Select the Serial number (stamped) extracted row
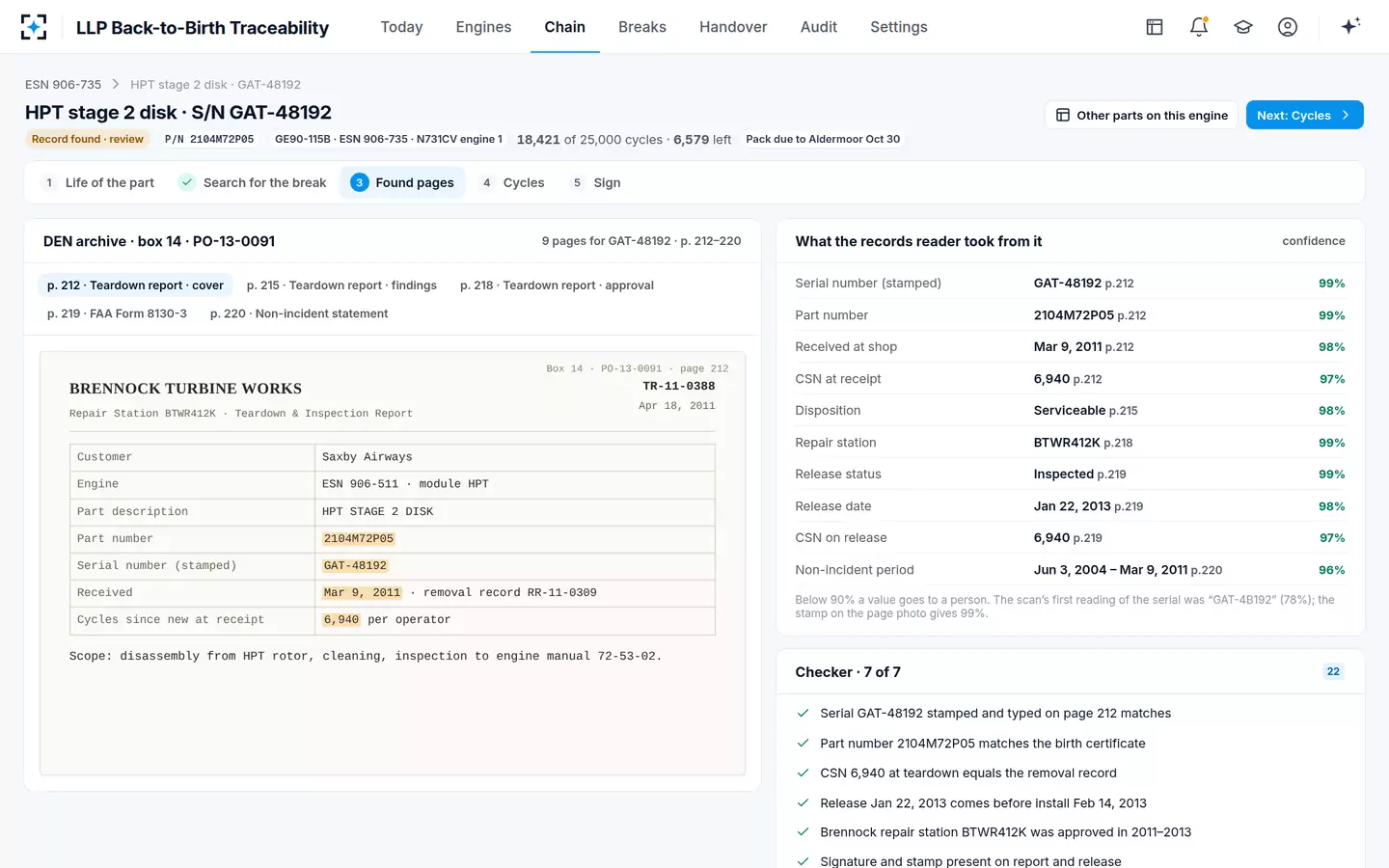 (x=1070, y=284)
